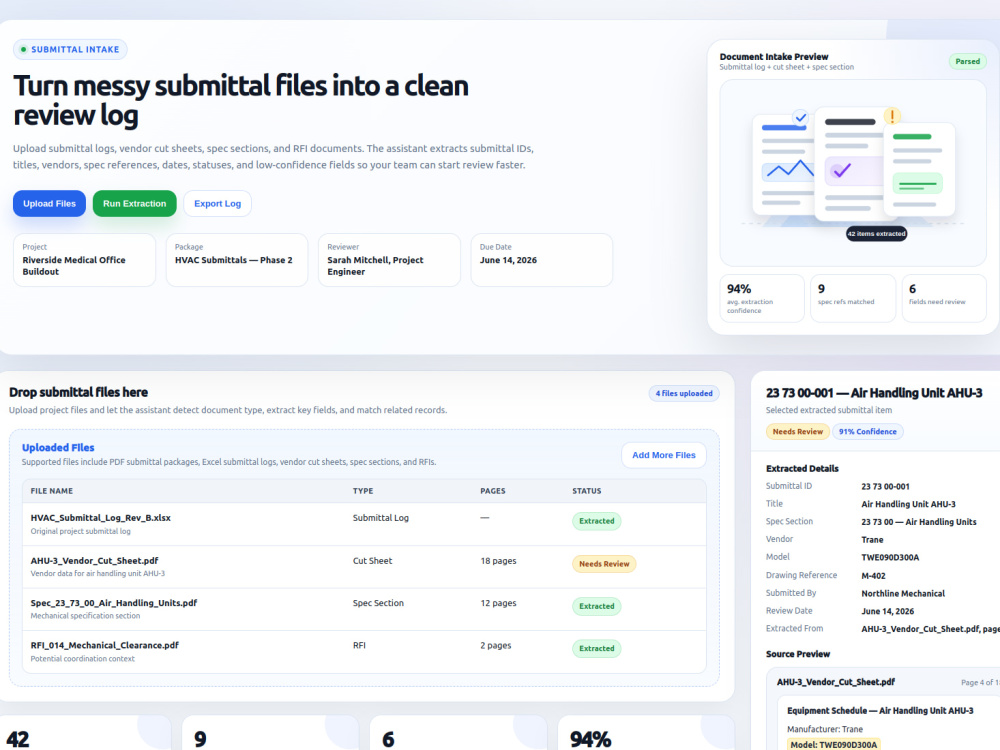The width and height of the screenshot is (1000, 750).
Task: Click the Submittal Log type cell
Action: (381, 518)
